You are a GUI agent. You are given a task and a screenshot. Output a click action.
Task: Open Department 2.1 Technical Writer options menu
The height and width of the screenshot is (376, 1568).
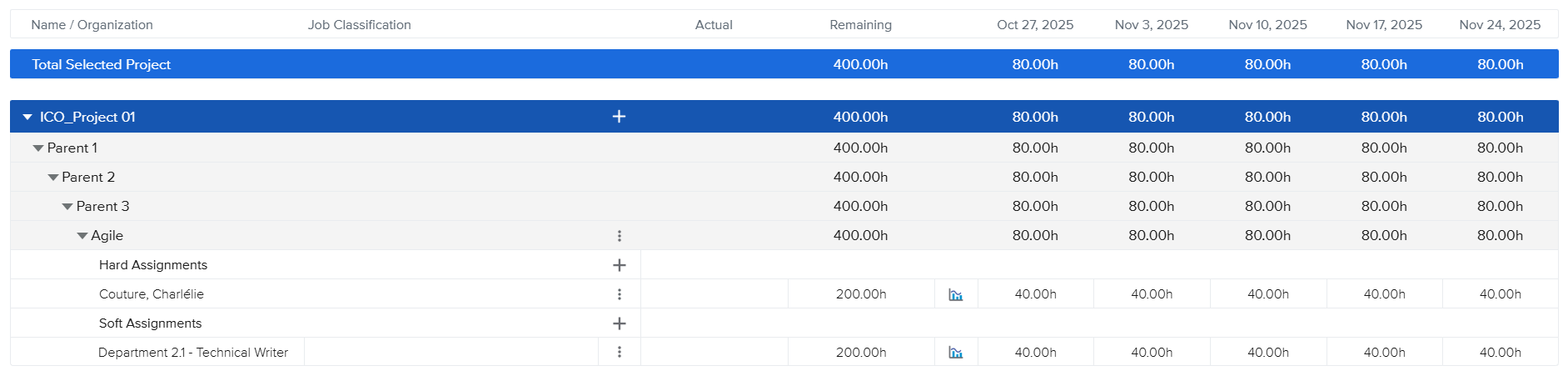619,352
